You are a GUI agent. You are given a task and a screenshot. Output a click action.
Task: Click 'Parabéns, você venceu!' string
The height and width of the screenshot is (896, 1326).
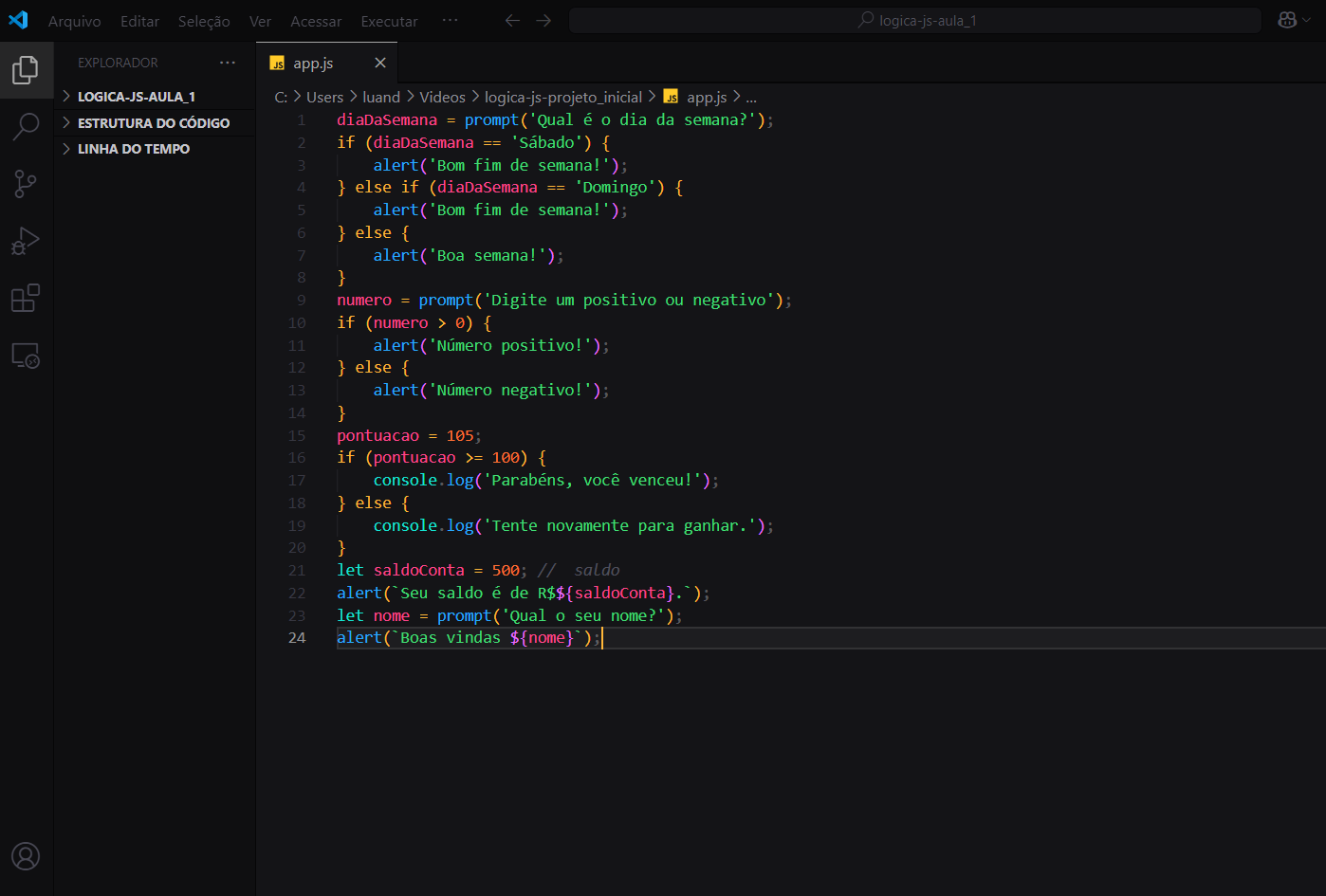(592, 480)
